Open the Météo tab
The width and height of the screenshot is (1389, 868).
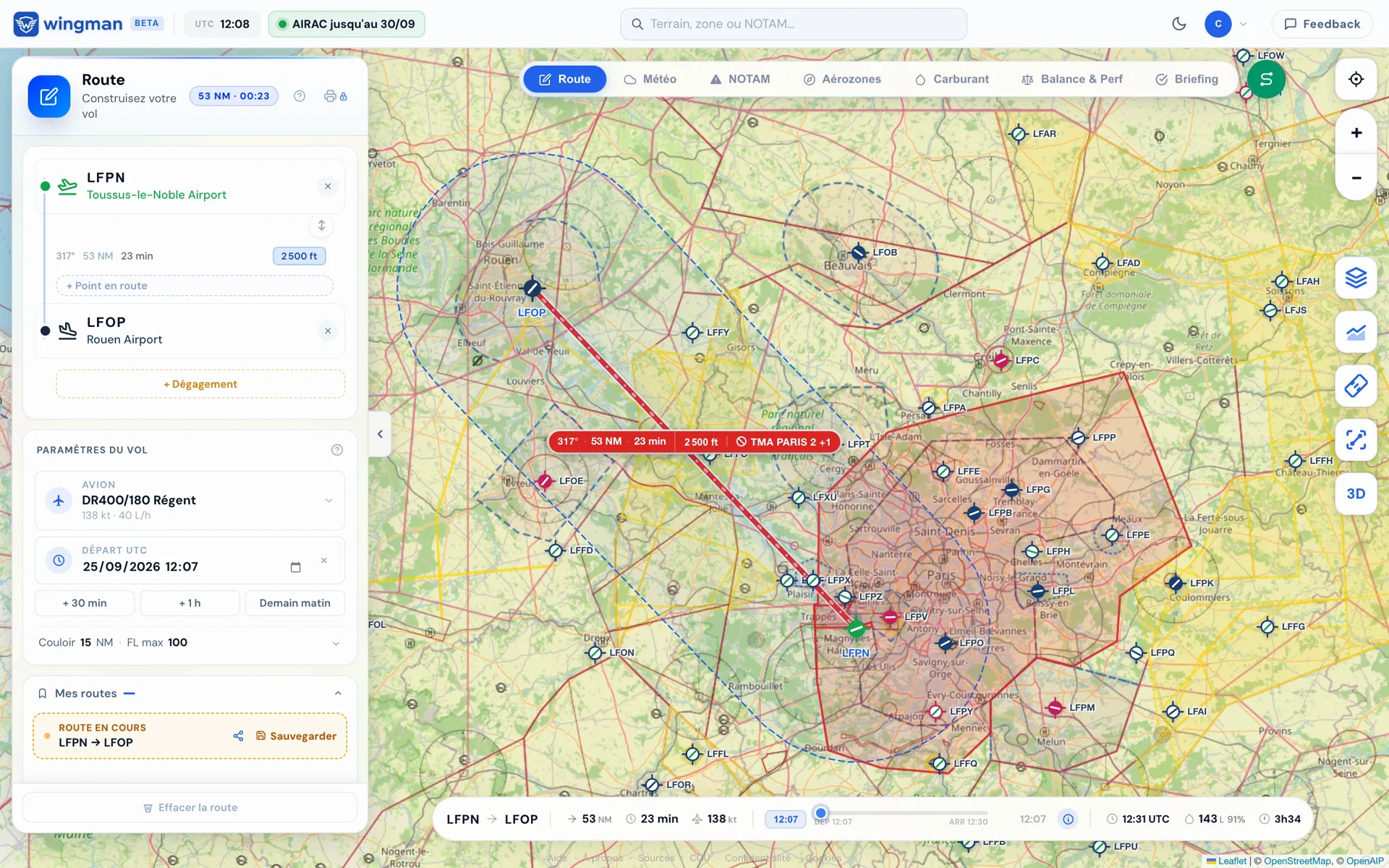pos(650,79)
